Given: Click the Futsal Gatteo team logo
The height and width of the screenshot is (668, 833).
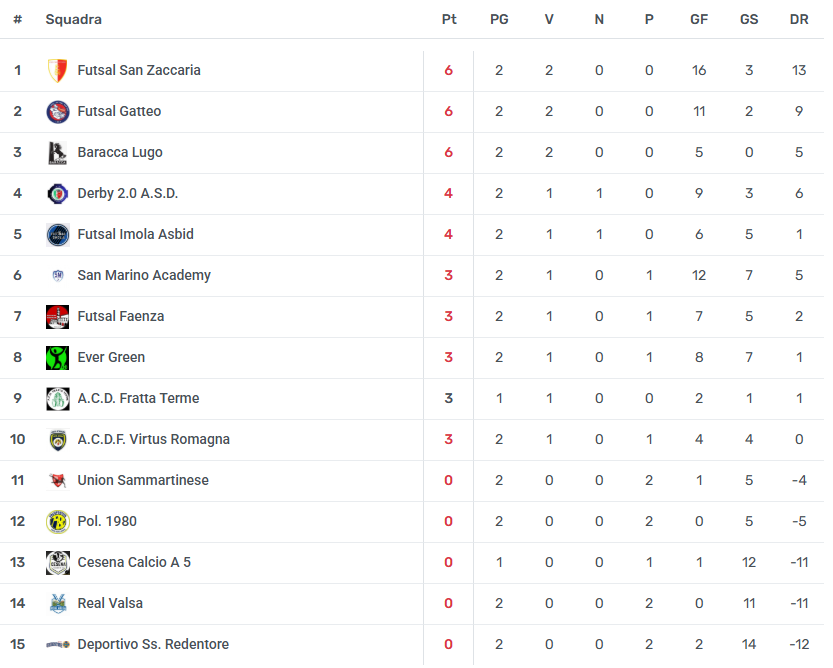Looking at the screenshot, I should (x=57, y=112).
